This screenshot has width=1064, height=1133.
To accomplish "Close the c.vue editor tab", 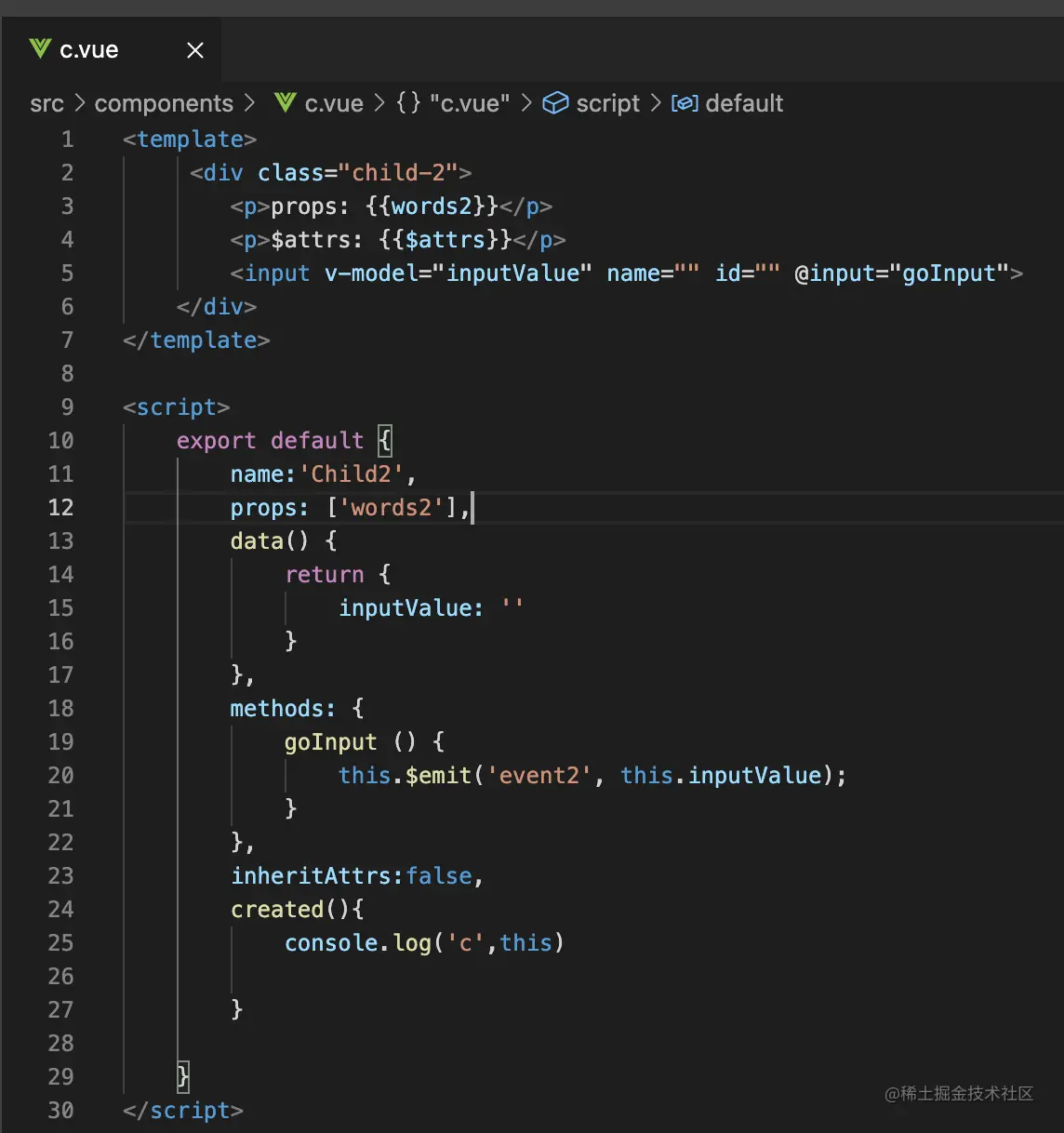I will click(x=195, y=50).
